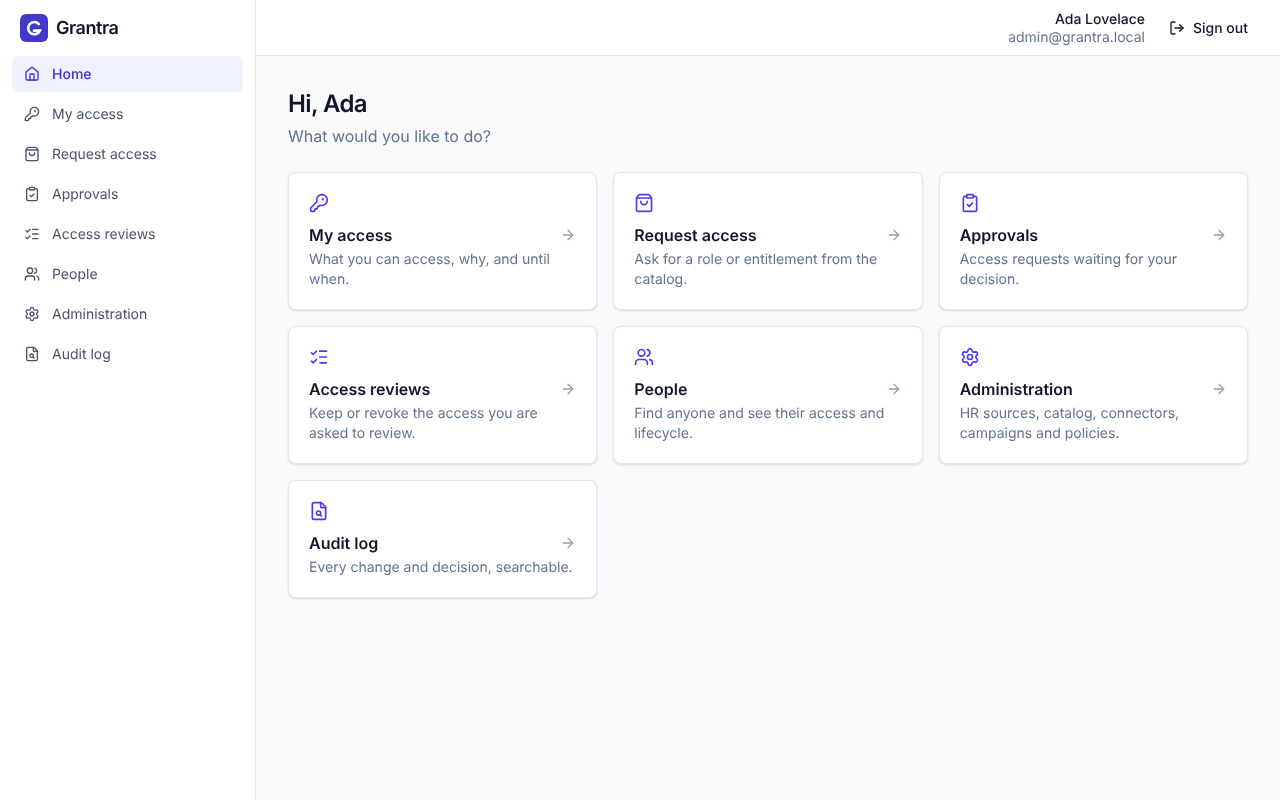Open the Request access card title
This screenshot has height=800, width=1280.
click(x=695, y=235)
